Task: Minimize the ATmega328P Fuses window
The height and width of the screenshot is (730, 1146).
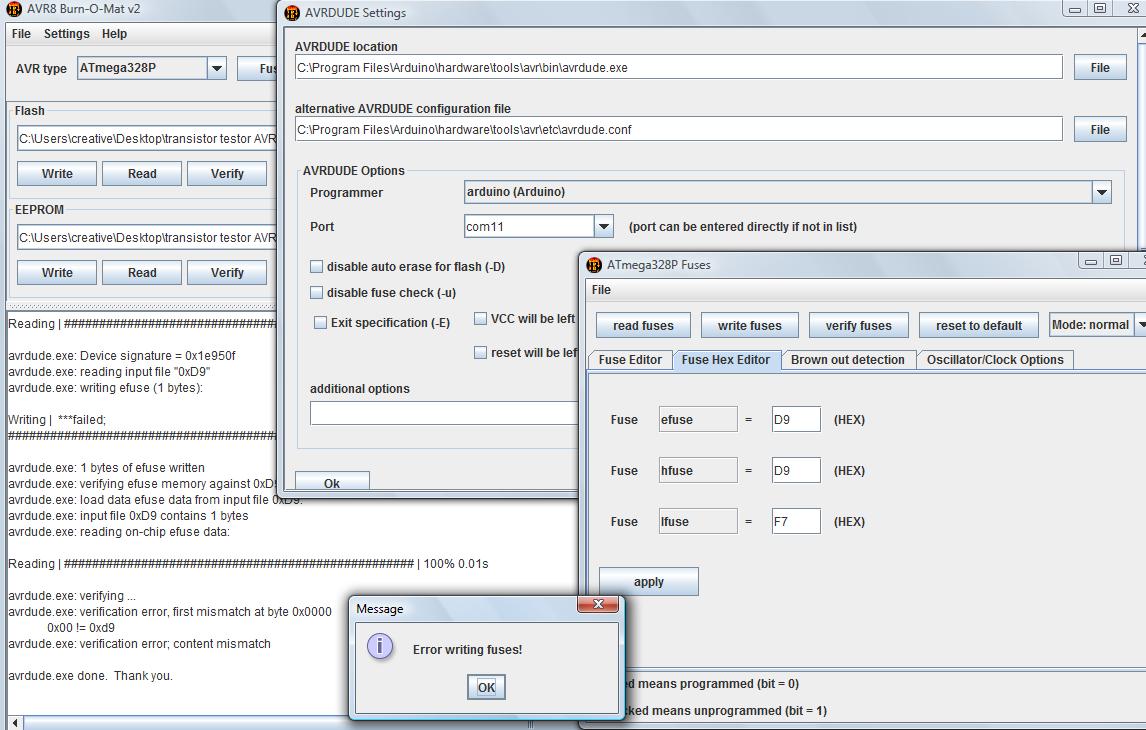Action: (x=1090, y=261)
